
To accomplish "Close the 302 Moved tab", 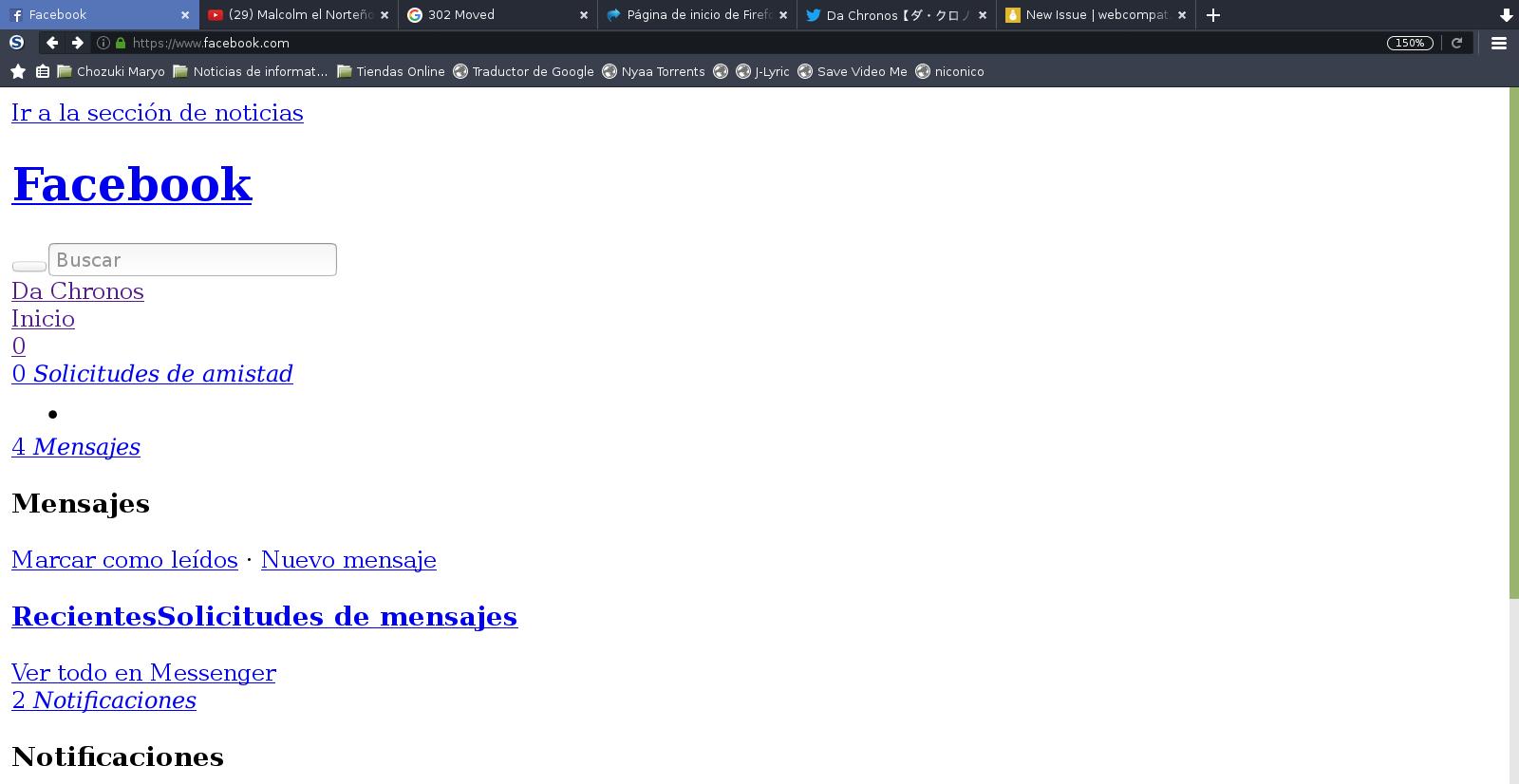I will point(584,15).
